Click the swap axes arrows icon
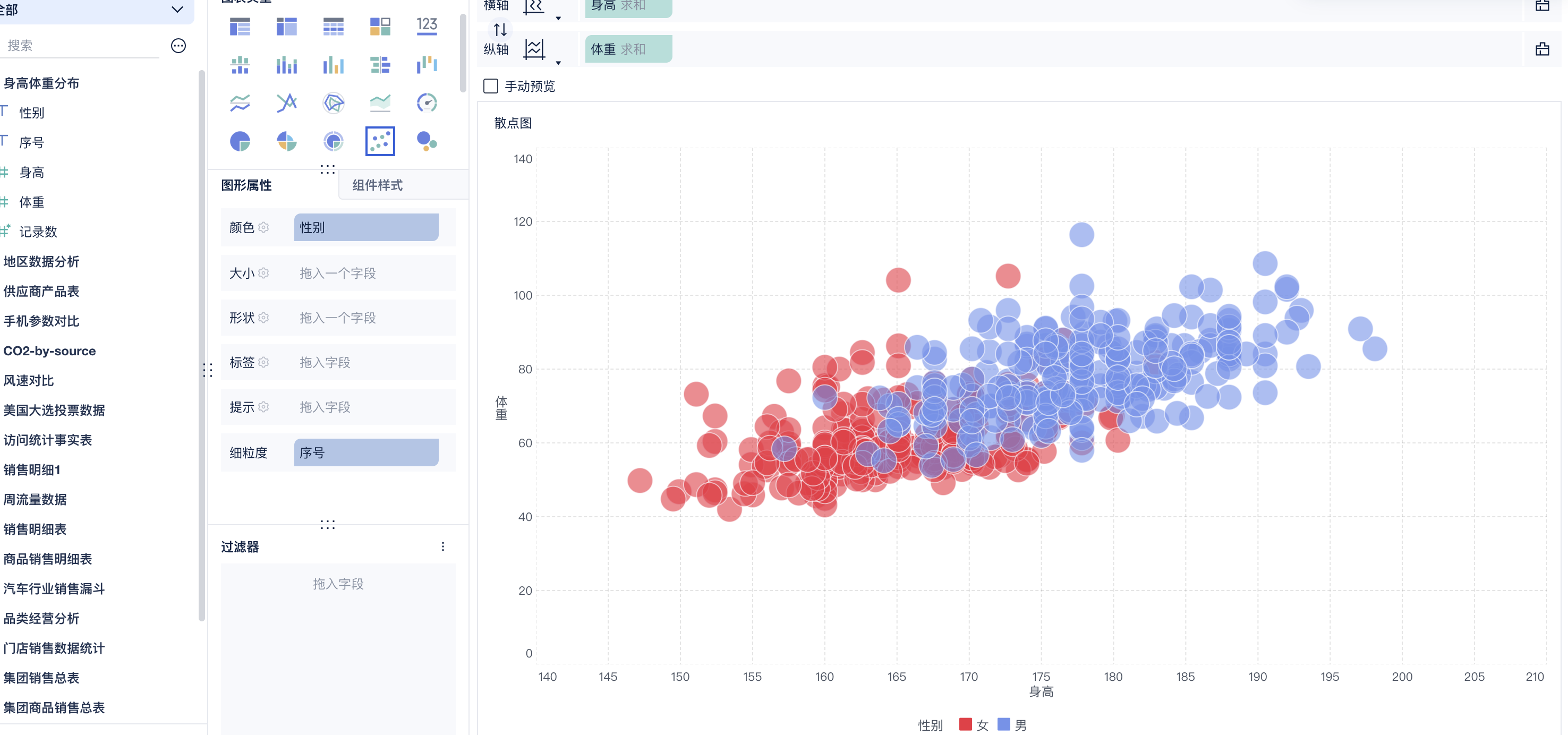 500,29
